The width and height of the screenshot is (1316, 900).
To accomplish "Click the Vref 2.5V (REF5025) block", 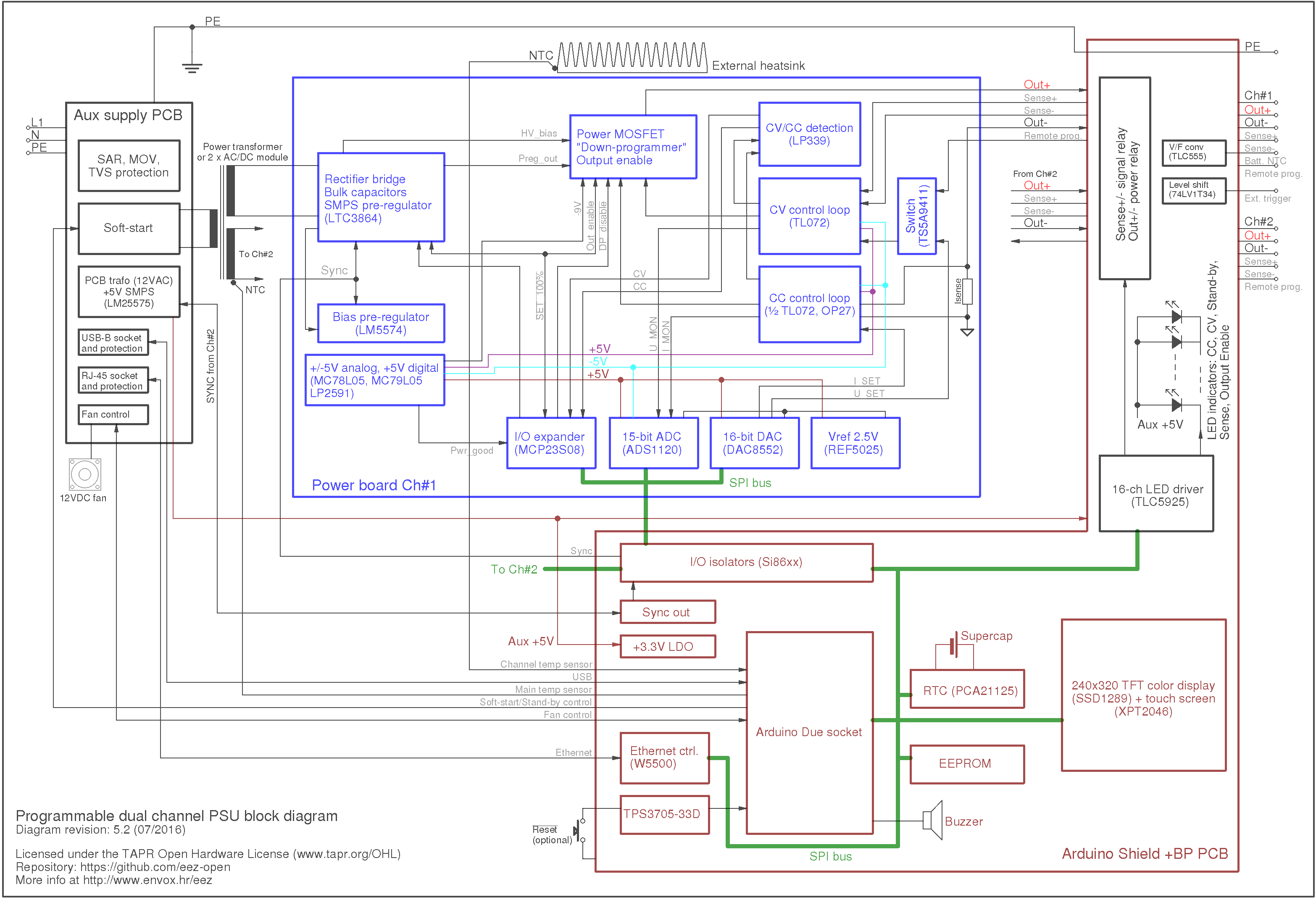I will coord(855,443).
